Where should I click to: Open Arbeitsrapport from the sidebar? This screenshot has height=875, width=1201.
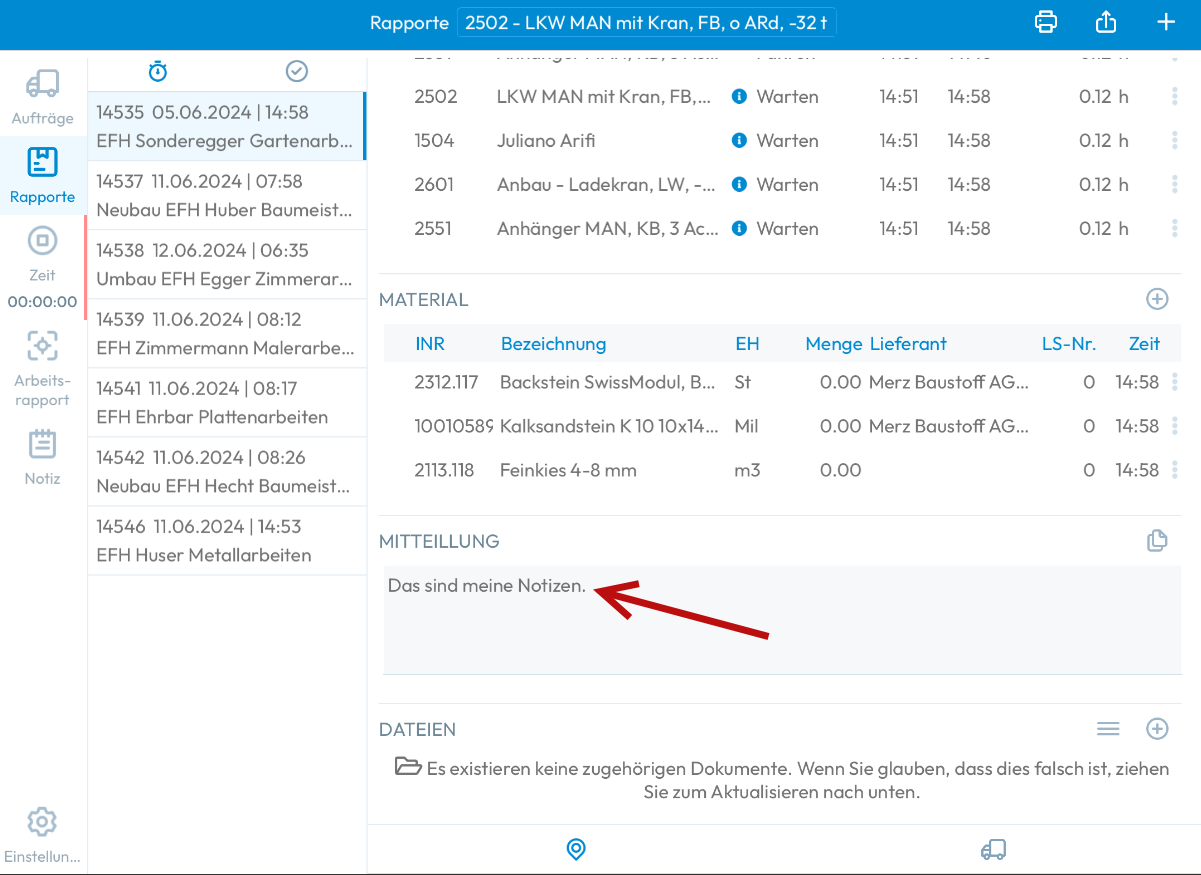pos(43,368)
